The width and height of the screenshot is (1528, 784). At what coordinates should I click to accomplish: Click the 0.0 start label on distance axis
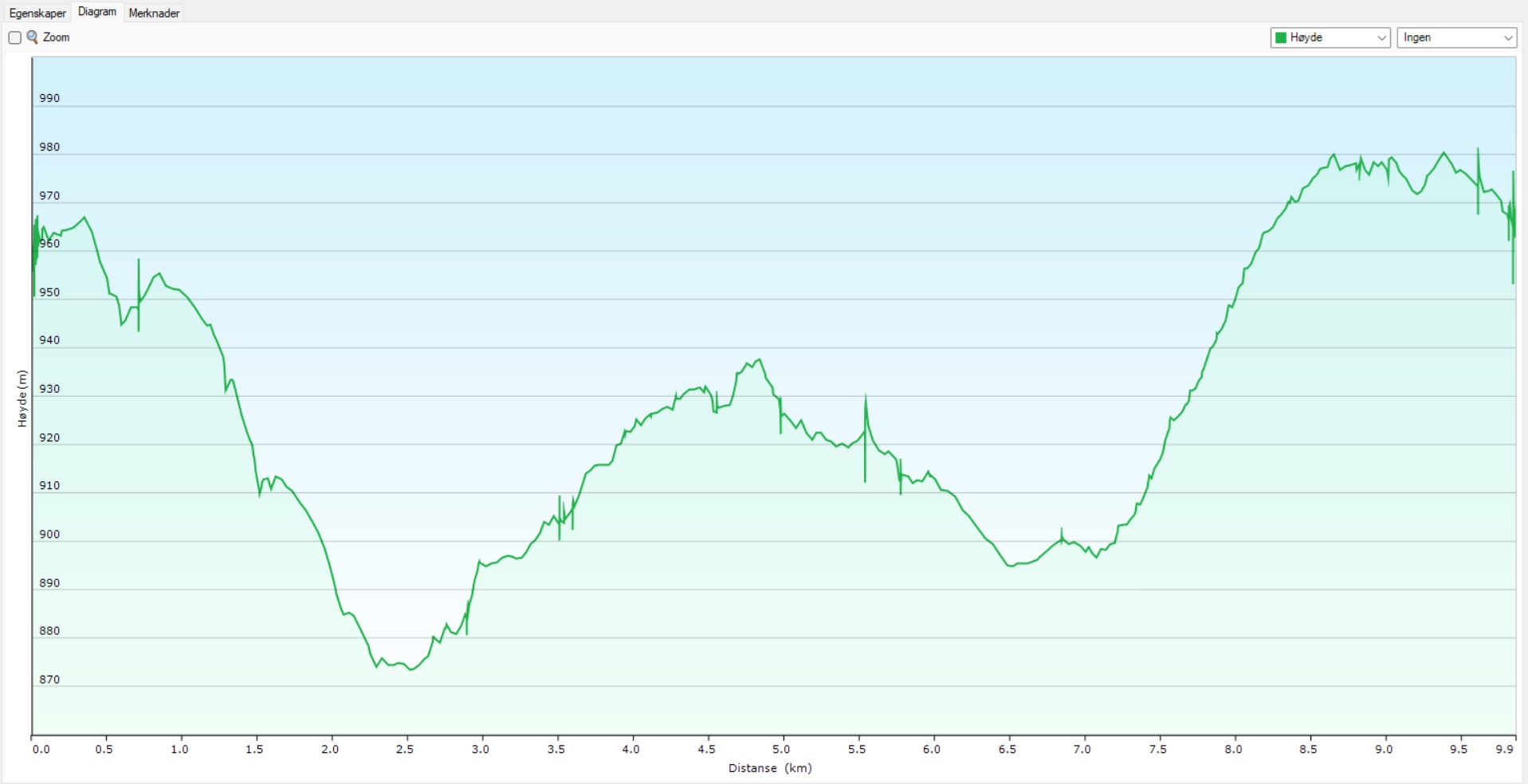pos(41,749)
